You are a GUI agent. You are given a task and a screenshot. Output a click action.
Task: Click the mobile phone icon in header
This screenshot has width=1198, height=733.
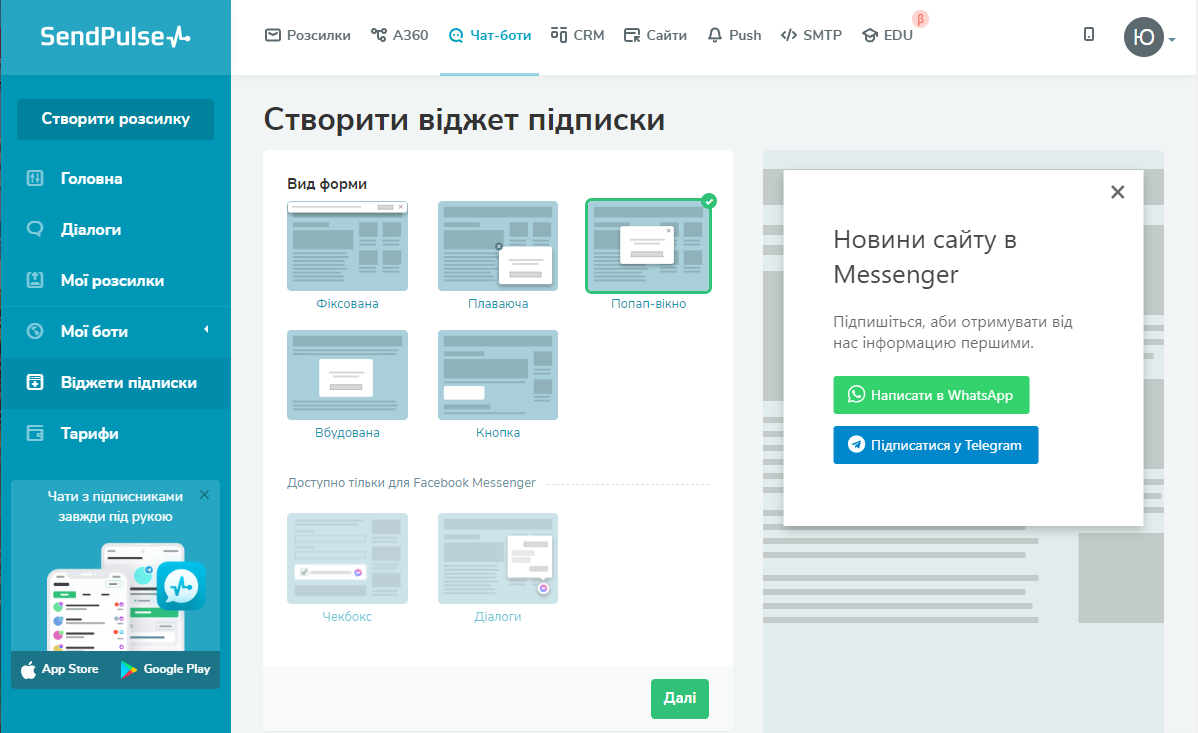[1089, 34]
